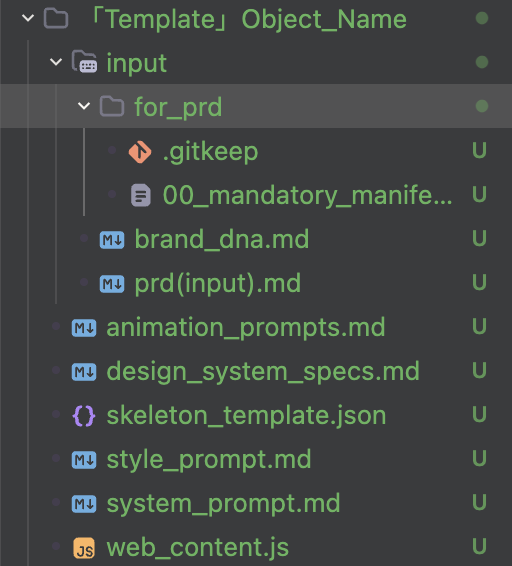Image resolution: width=512 pixels, height=566 pixels.
Task: Open animation_prompts.md
Action: coord(246,328)
